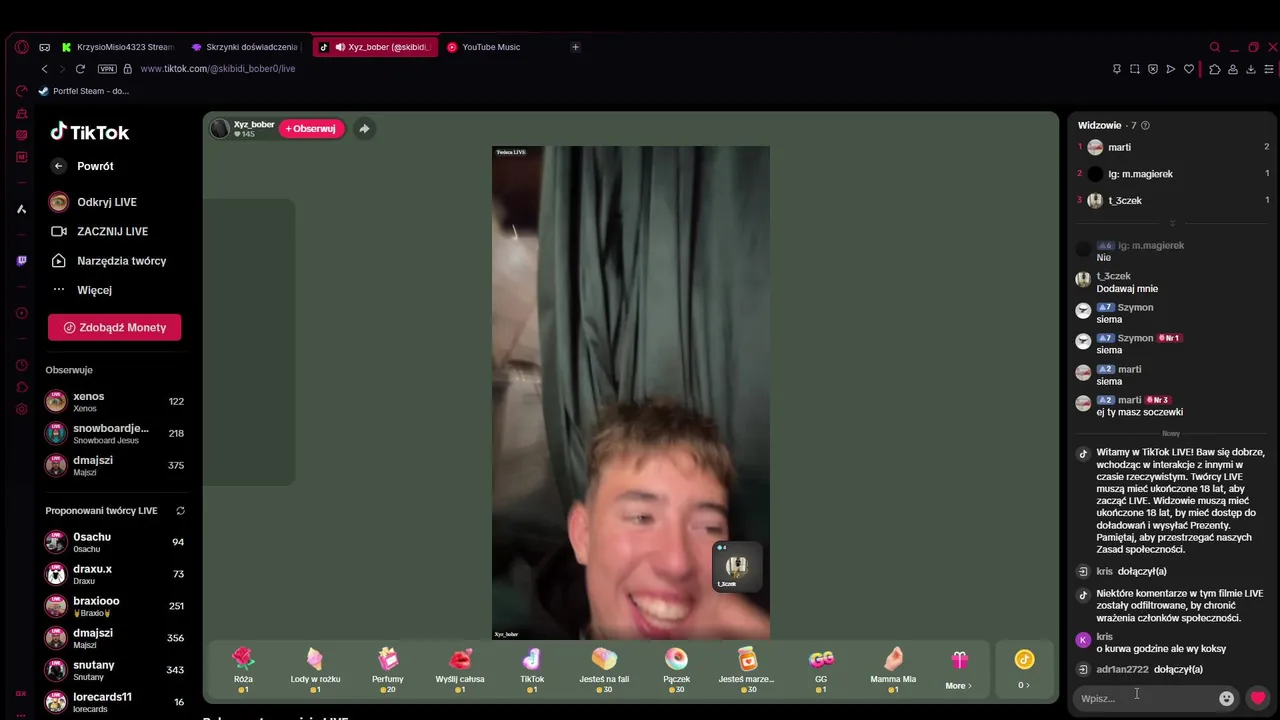The height and width of the screenshot is (720, 1280).
Task: Open snutany suggested live creator
Action: (115, 670)
